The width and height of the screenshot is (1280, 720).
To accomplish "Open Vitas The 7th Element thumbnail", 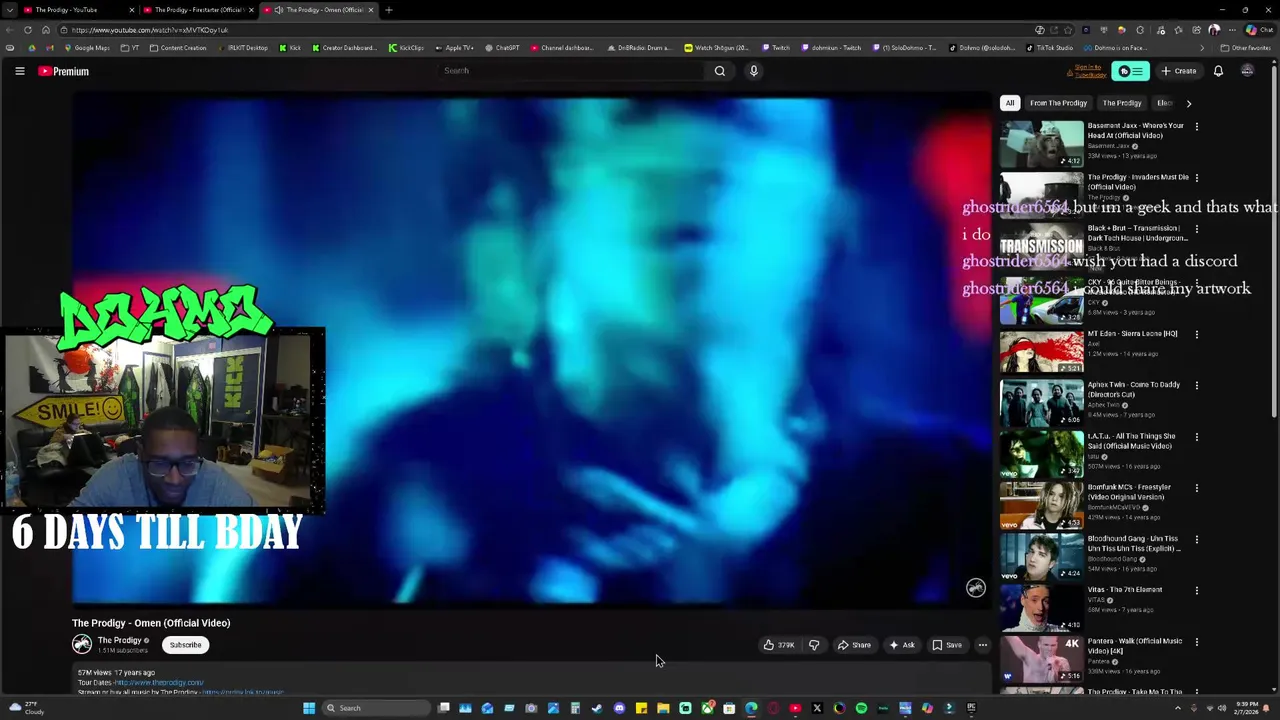I will coord(1041,608).
